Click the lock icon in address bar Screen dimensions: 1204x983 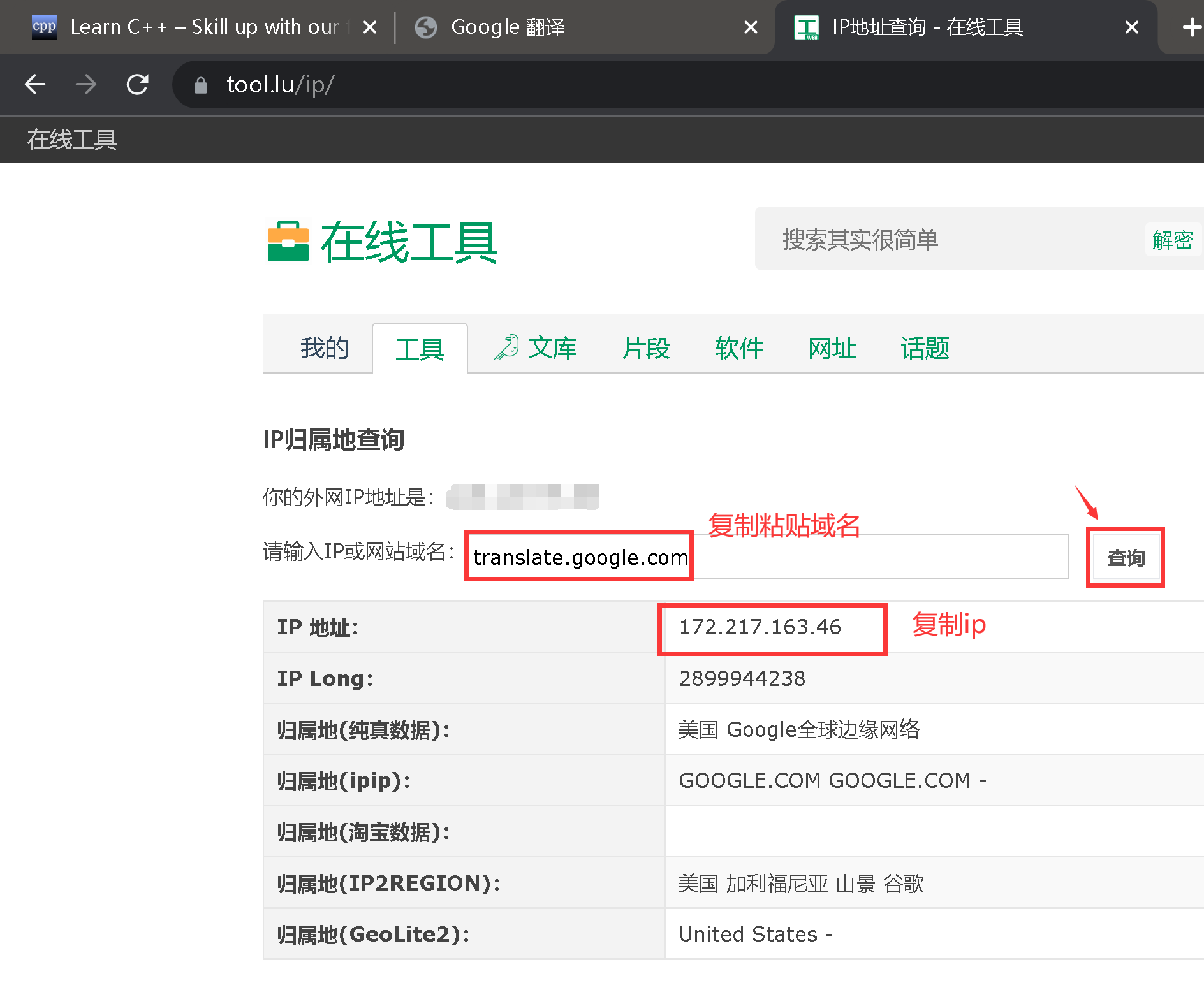tap(201, 85)
